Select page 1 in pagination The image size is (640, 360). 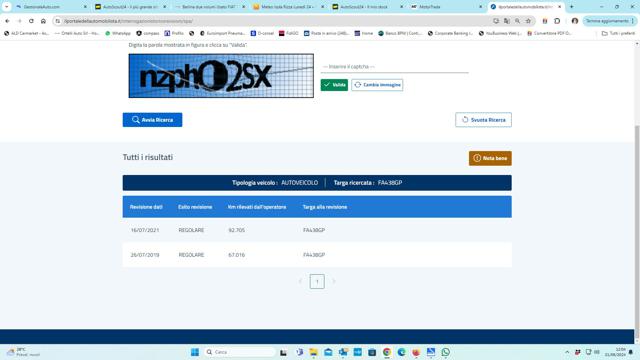[317, 281]
